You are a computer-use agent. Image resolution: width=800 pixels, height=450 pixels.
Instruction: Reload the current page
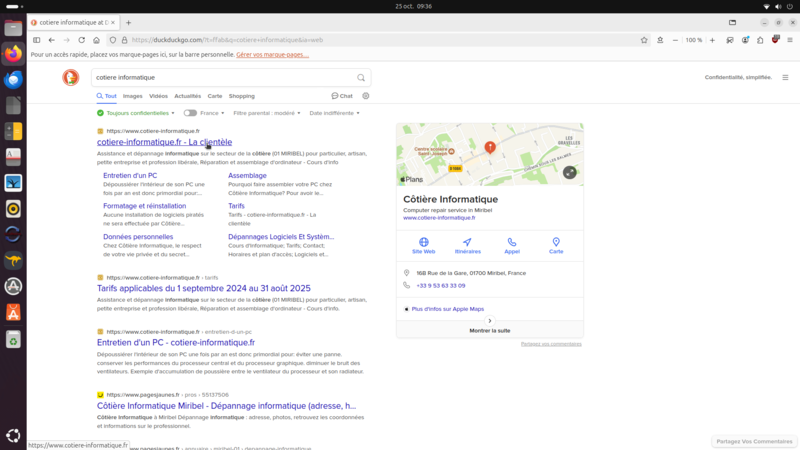coord(82,40)
